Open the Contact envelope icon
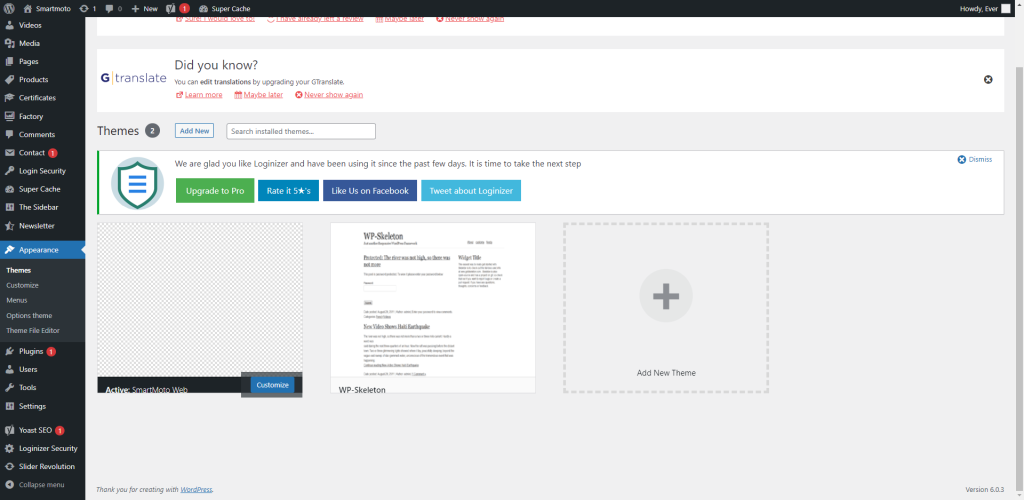This screenshot has height=500, width=1024. (x=9, y=153)
